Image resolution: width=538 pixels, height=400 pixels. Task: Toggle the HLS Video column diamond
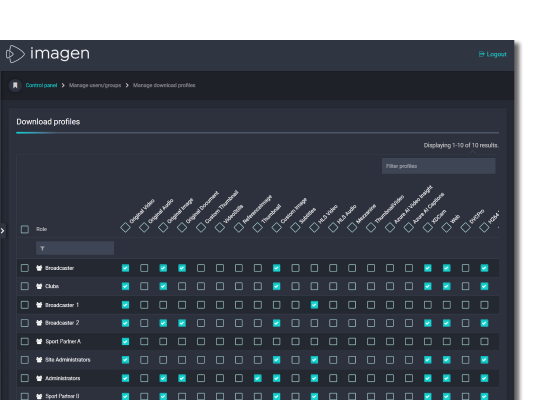tap(314, 227)
